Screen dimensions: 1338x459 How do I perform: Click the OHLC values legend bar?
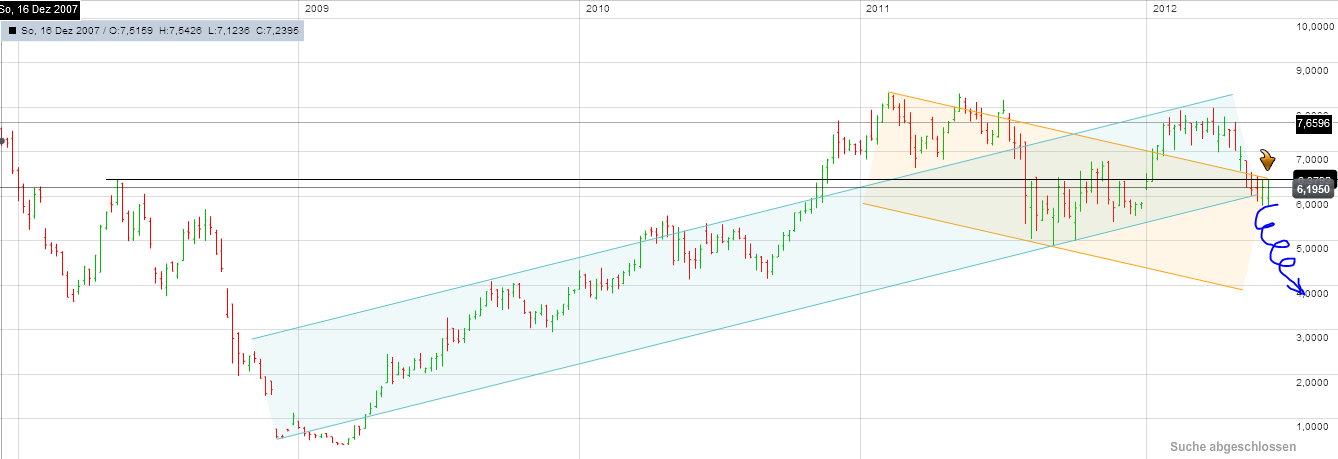(150, 31)
